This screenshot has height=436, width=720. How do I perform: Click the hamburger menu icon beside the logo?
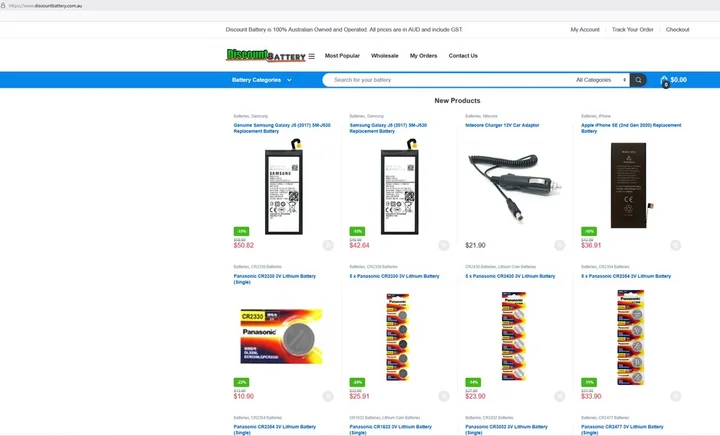point(311,56)
